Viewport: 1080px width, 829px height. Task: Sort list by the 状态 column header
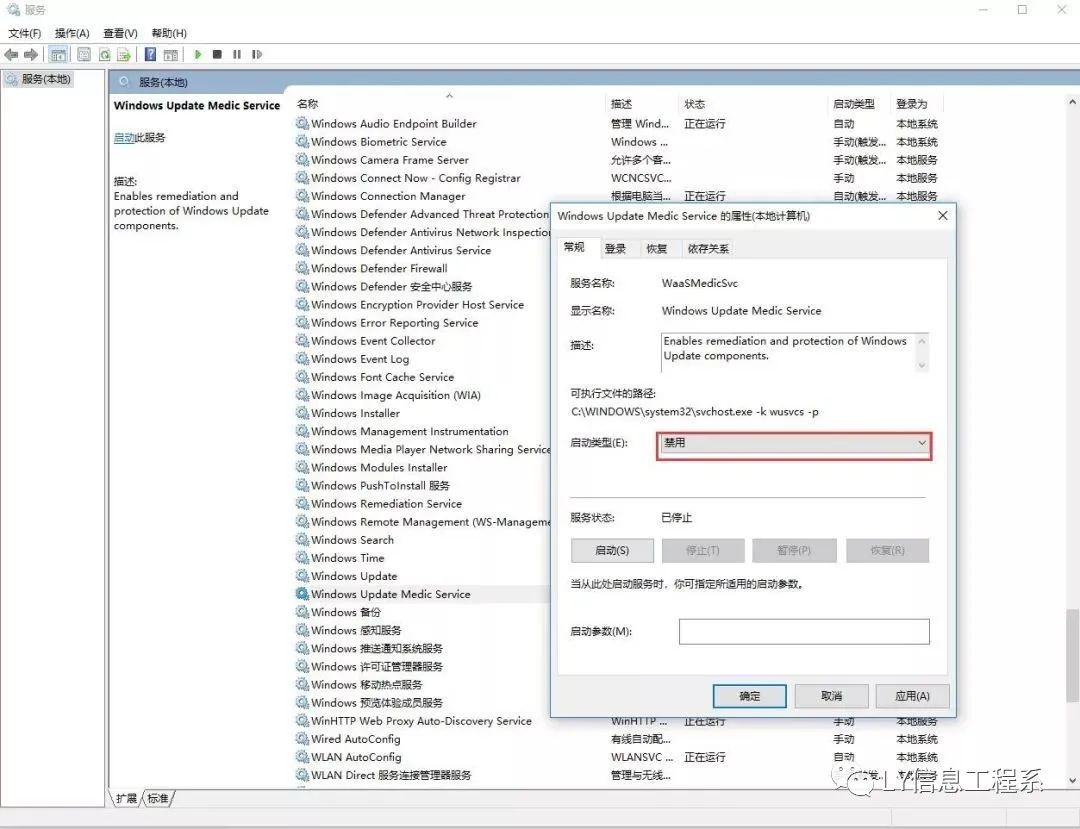[754, 104]
